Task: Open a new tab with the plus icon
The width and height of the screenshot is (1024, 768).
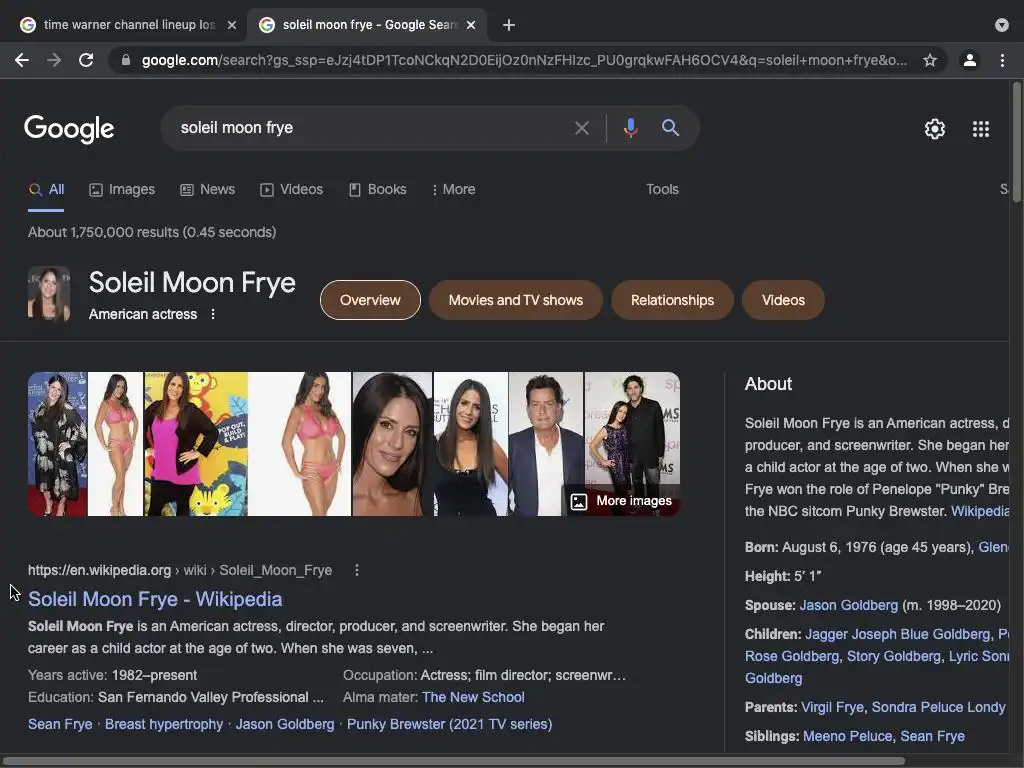Action: tap(509, 25)
